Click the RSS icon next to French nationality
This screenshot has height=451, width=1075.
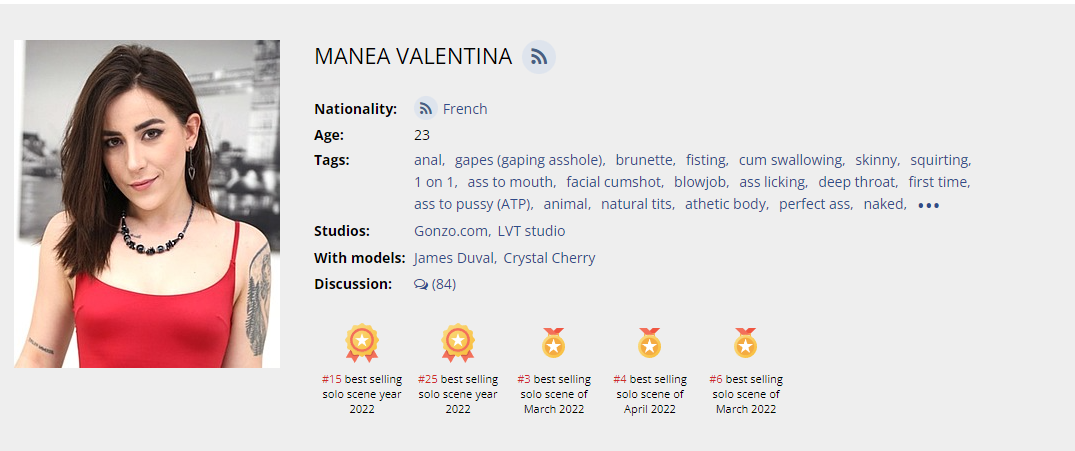(x=425, y=109)
